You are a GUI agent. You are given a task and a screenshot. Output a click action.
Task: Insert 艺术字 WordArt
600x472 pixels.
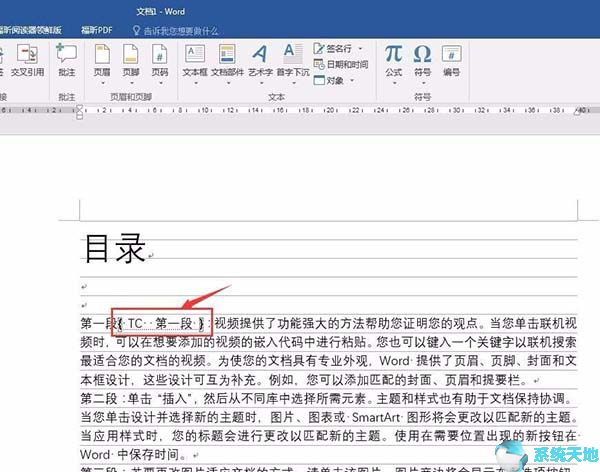[260, 58]
